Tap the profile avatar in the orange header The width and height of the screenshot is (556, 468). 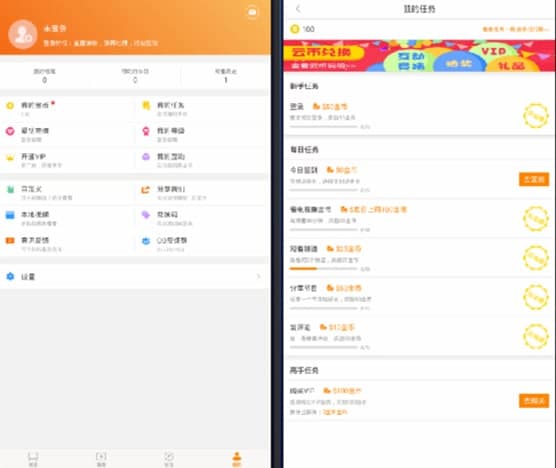(23, 34)
